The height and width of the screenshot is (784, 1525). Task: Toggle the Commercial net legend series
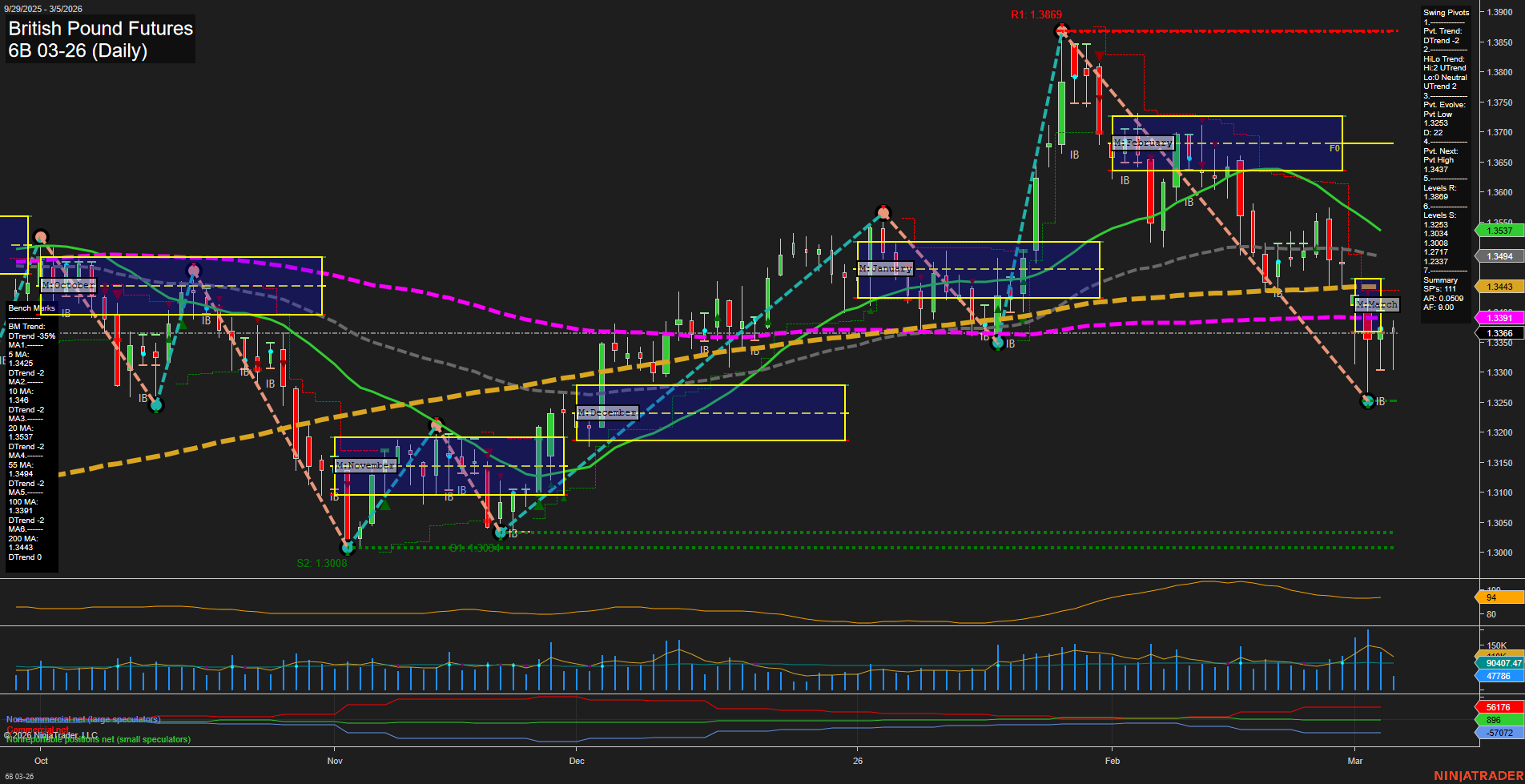point(37,730)
